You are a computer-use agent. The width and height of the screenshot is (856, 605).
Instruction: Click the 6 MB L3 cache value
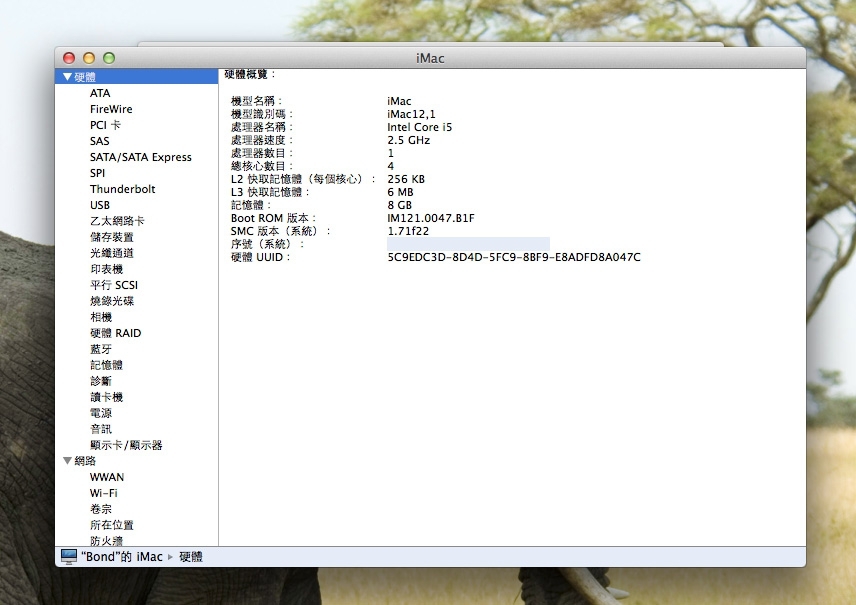(x=400, y=192)
